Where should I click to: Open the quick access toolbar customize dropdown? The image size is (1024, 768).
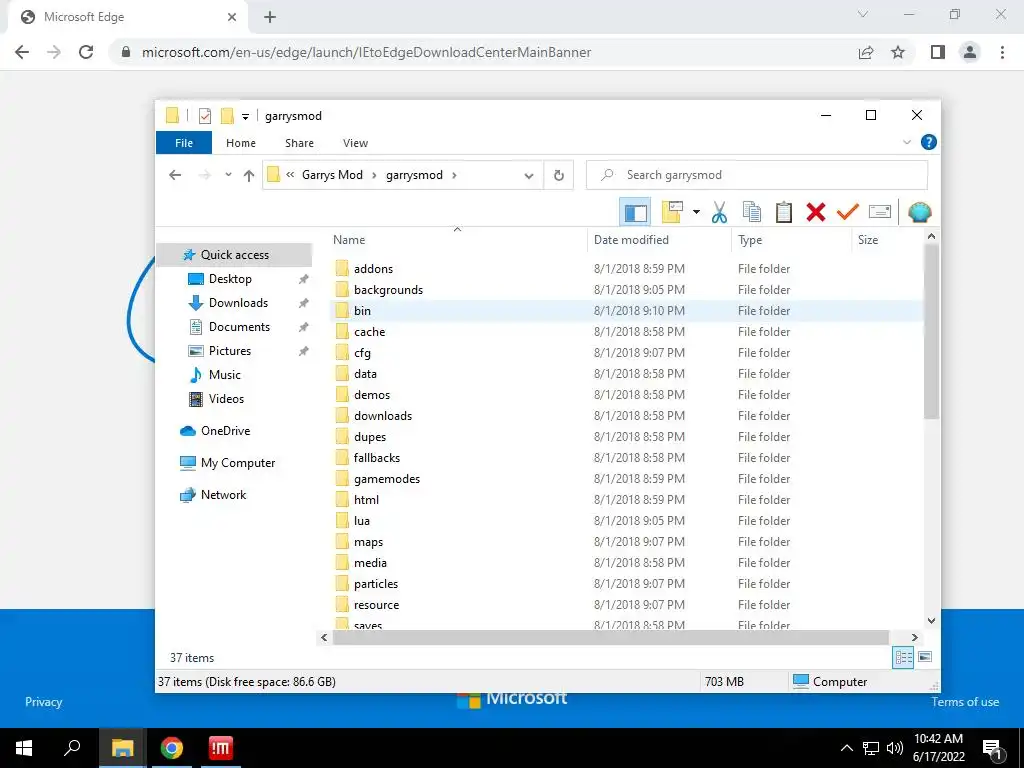pyautogui.click(x=245, y=117)
